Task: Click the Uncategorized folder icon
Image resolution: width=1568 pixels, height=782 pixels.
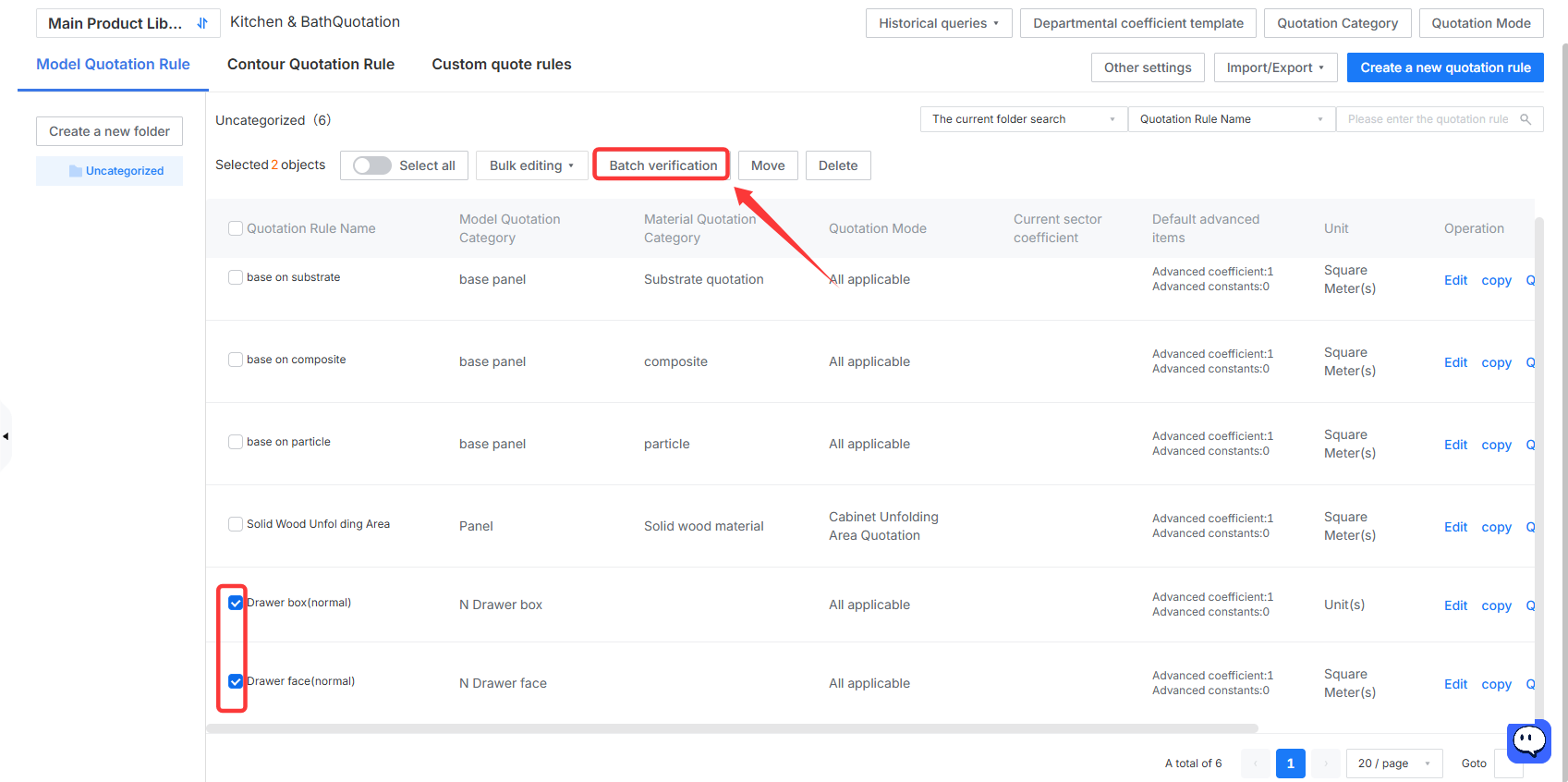Action: click(76, 171)
